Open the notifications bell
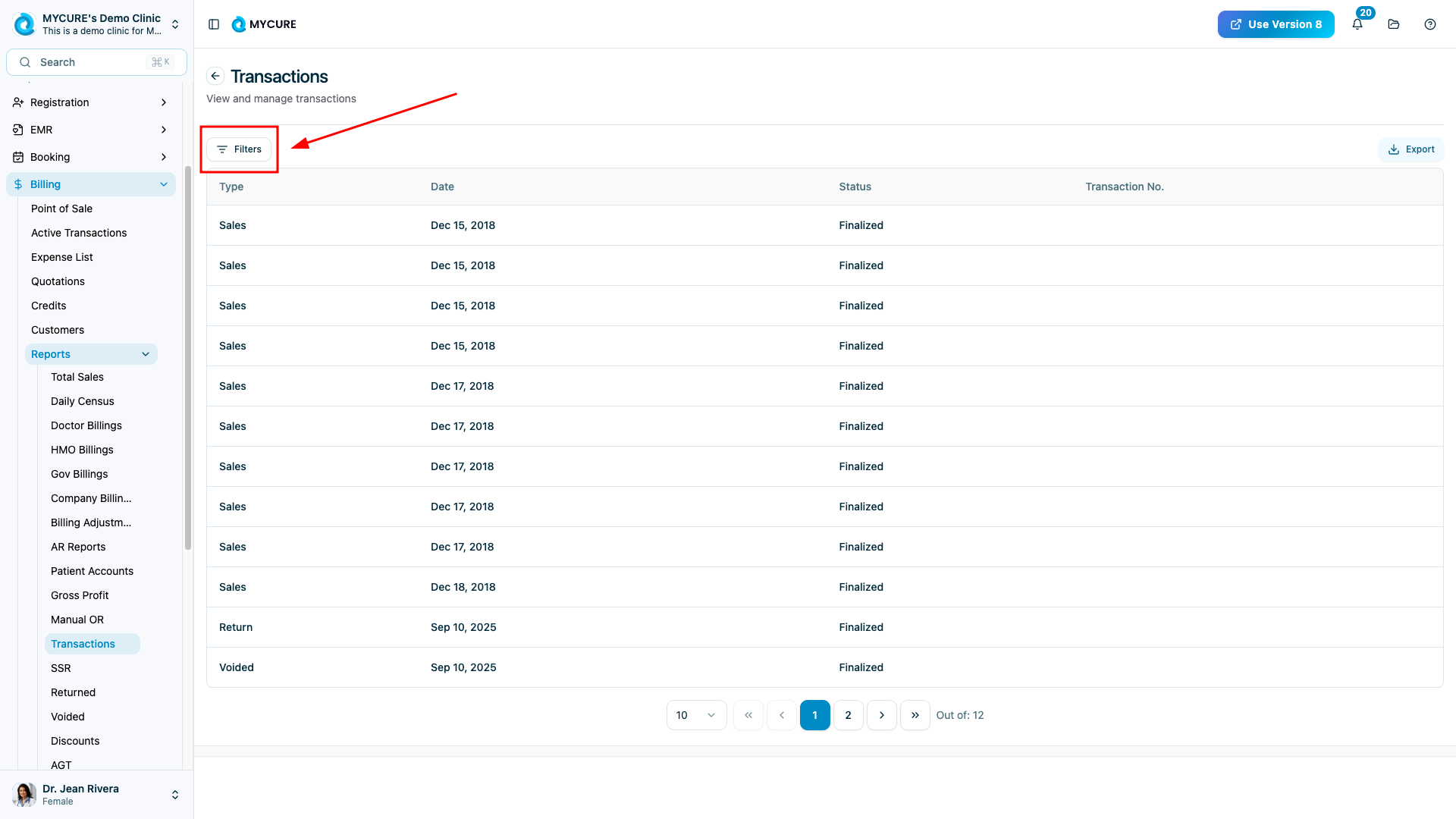Screen dimensions: 1456x819 pyautogui.click(x=1357, y=24)
